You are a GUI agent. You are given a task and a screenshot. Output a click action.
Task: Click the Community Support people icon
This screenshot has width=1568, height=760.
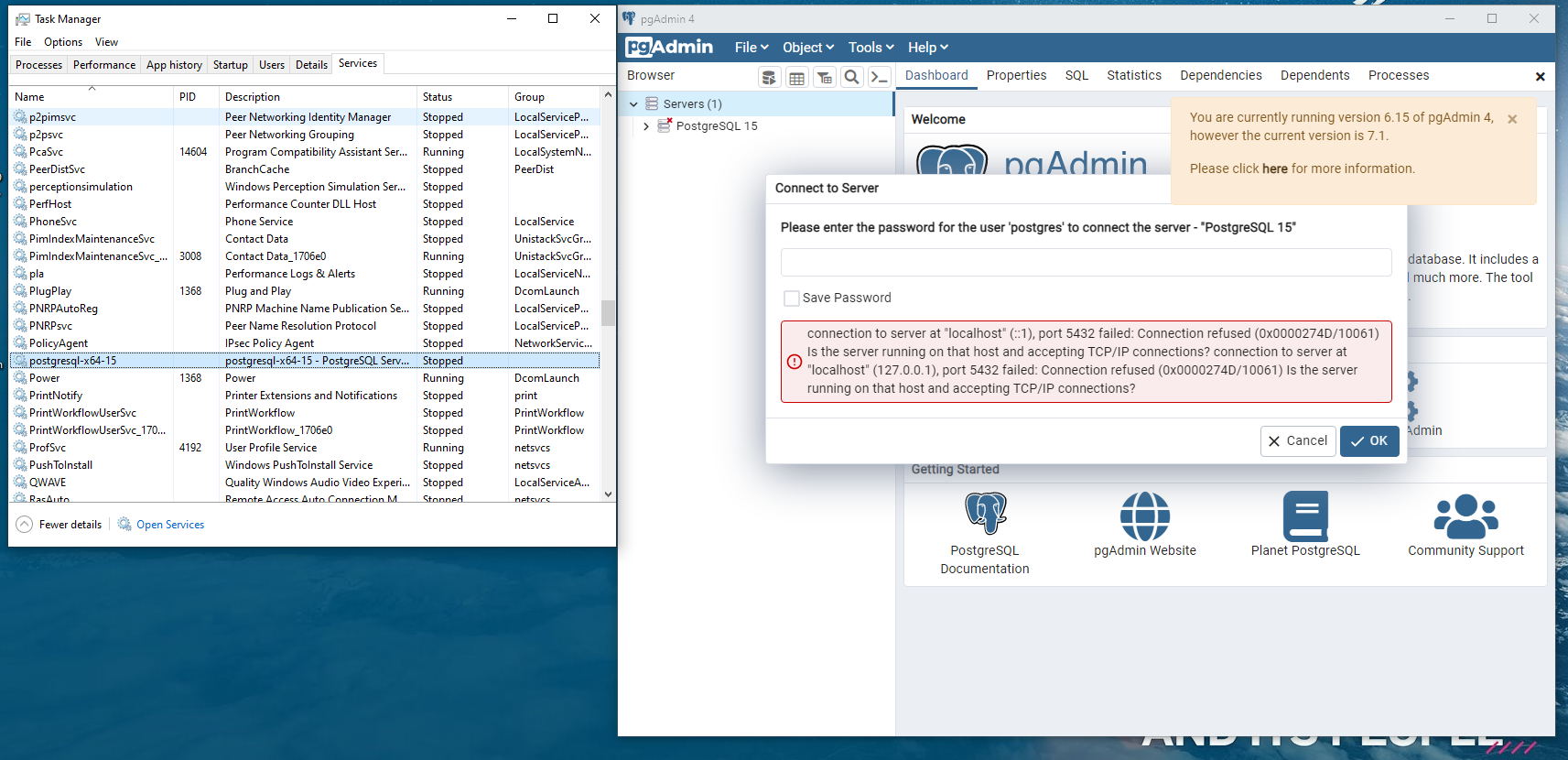coord(1465,516)
